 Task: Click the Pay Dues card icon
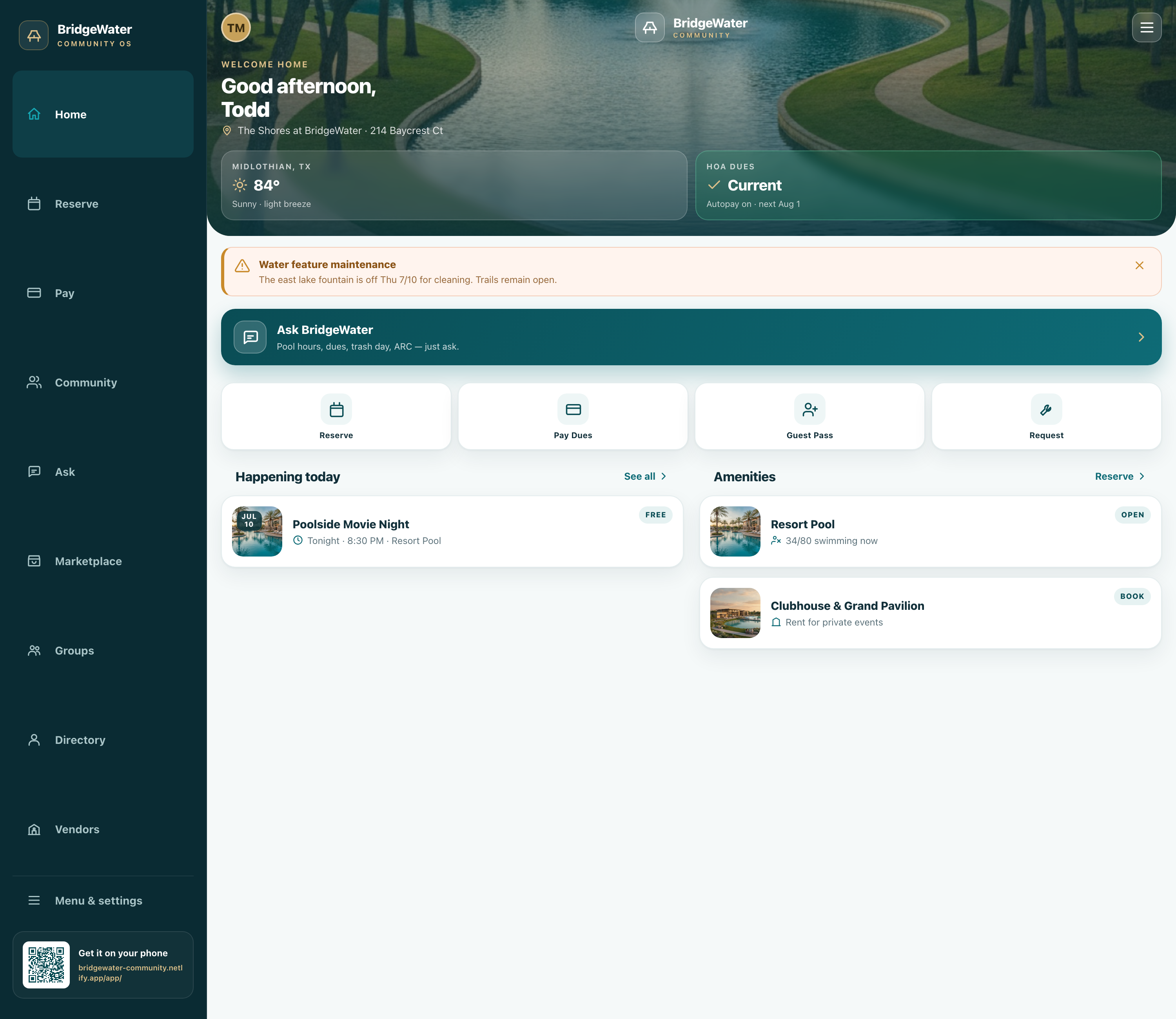click(573, 410)
